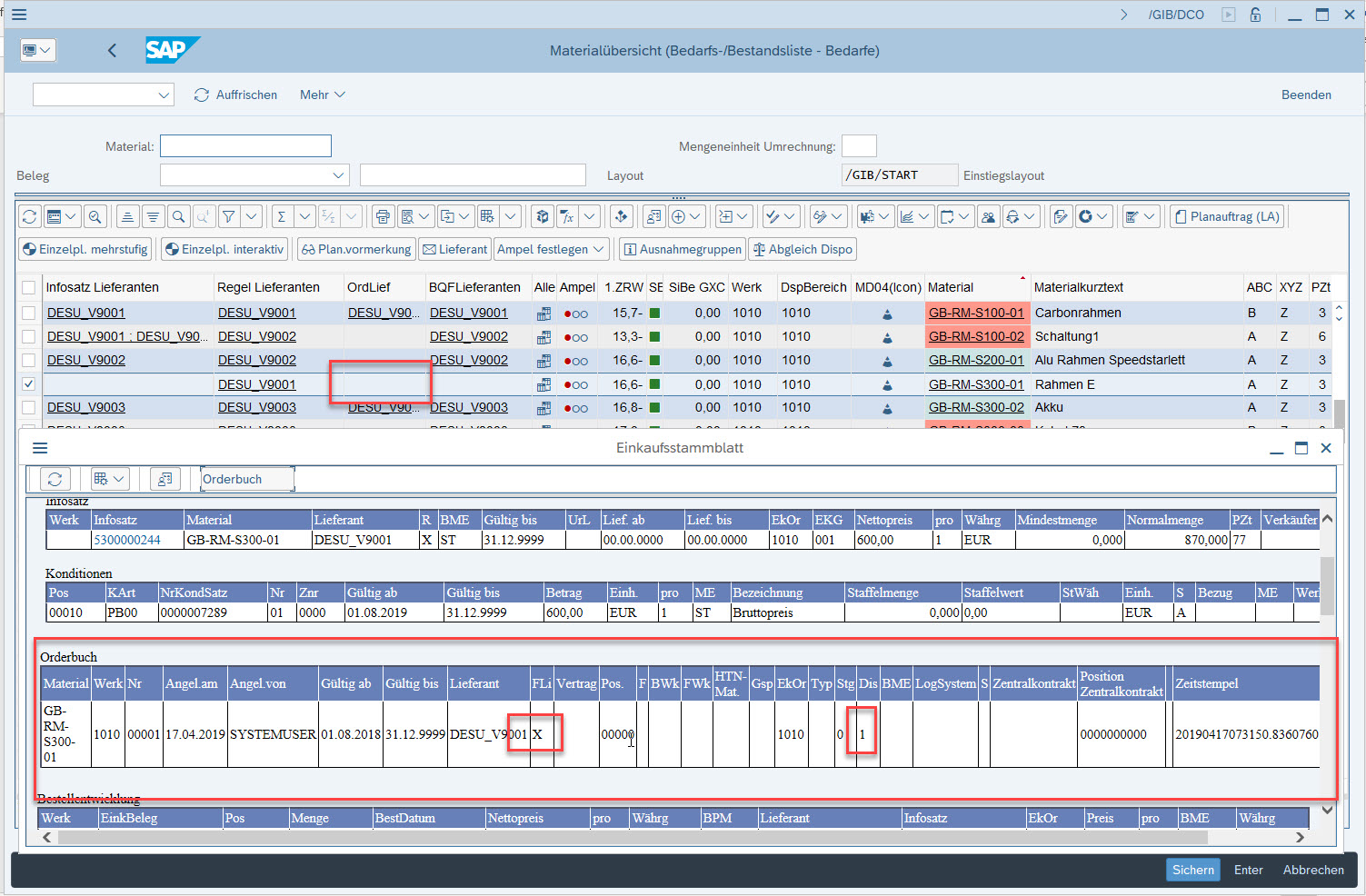Click the print icon in the toolbar

383,216
